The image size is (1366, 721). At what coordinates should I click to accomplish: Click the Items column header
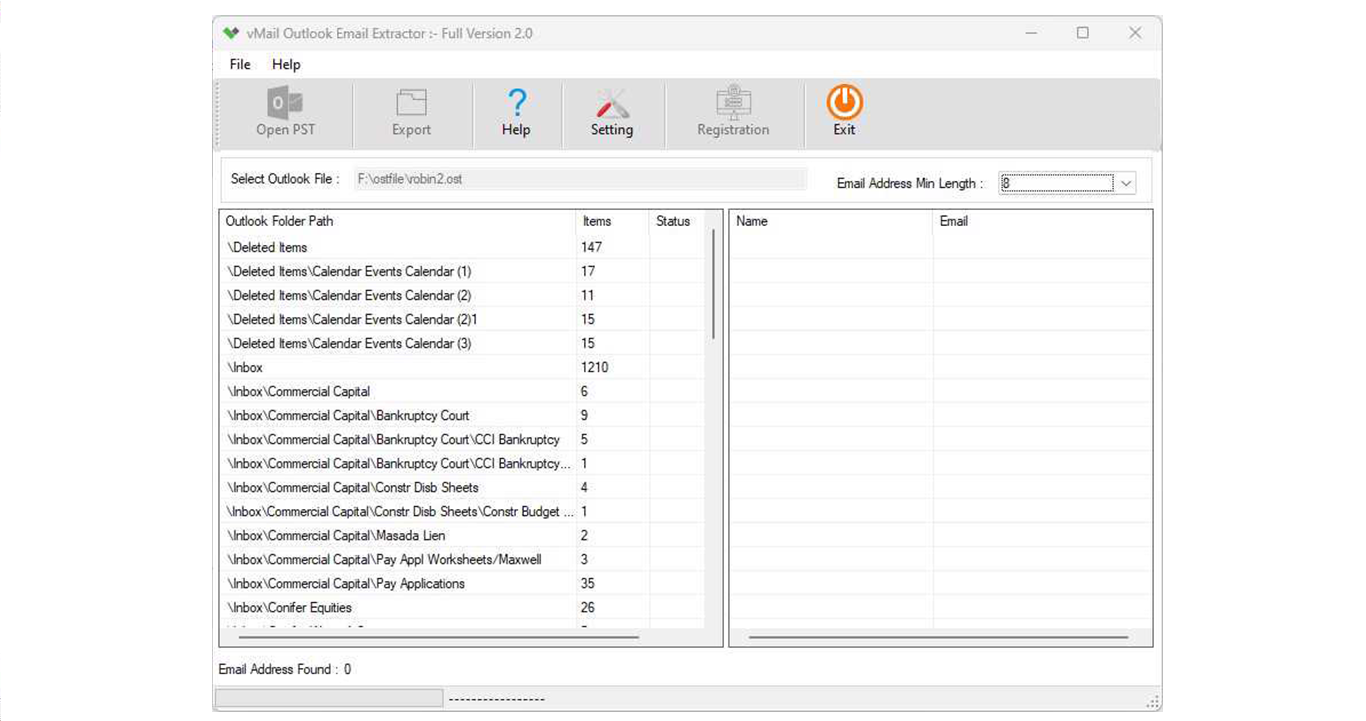pyautogui.click(x=596, y=221)
